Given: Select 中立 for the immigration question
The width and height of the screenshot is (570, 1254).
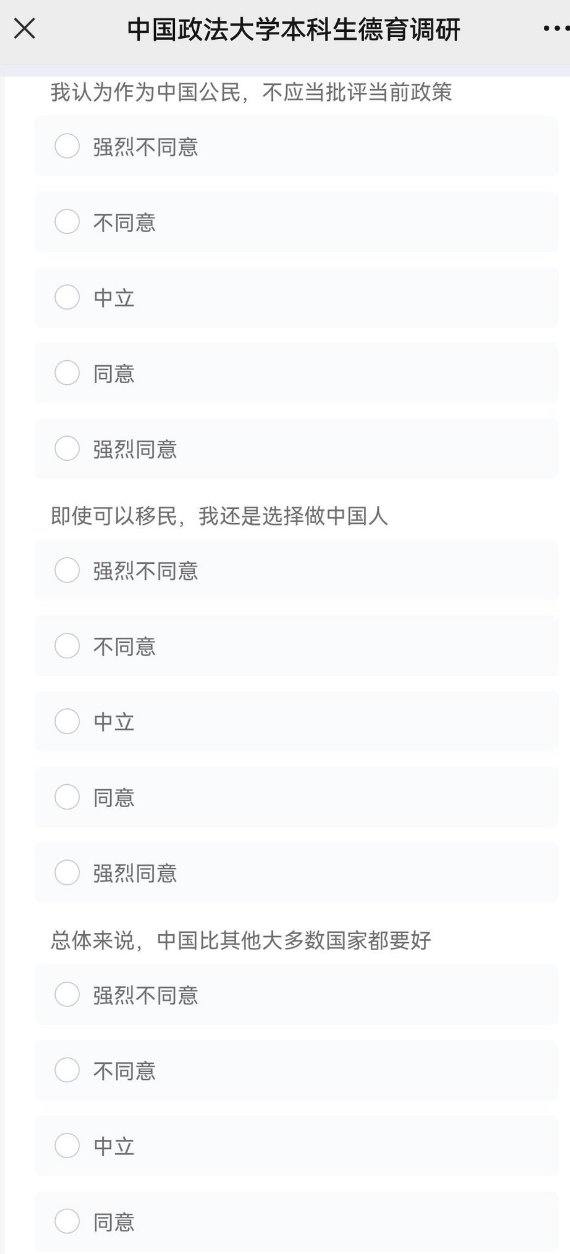Looking at the screenshot, I should click(x=296, y=722).
